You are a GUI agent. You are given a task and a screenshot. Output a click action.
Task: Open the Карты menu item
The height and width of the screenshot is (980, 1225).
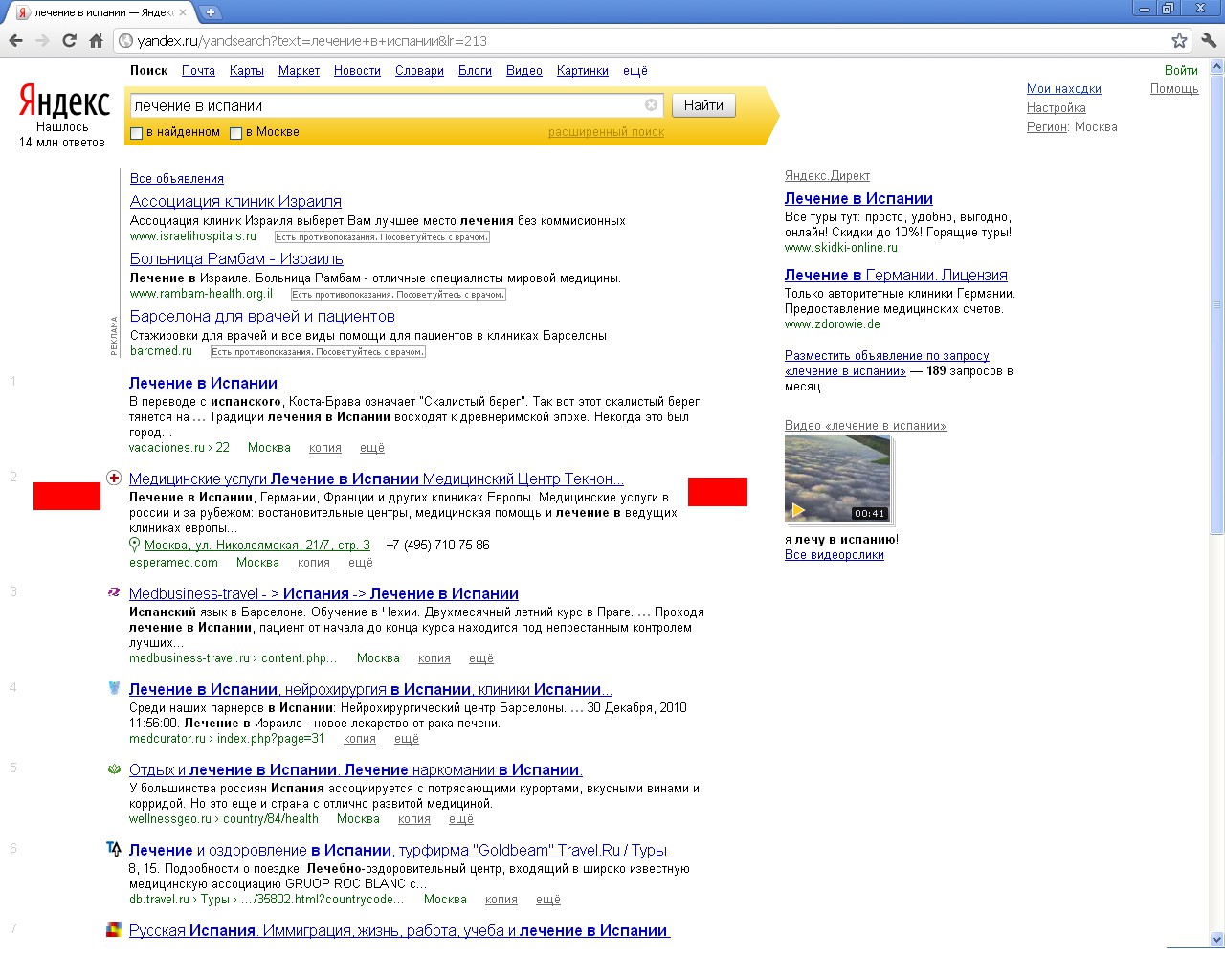point(247,71)
